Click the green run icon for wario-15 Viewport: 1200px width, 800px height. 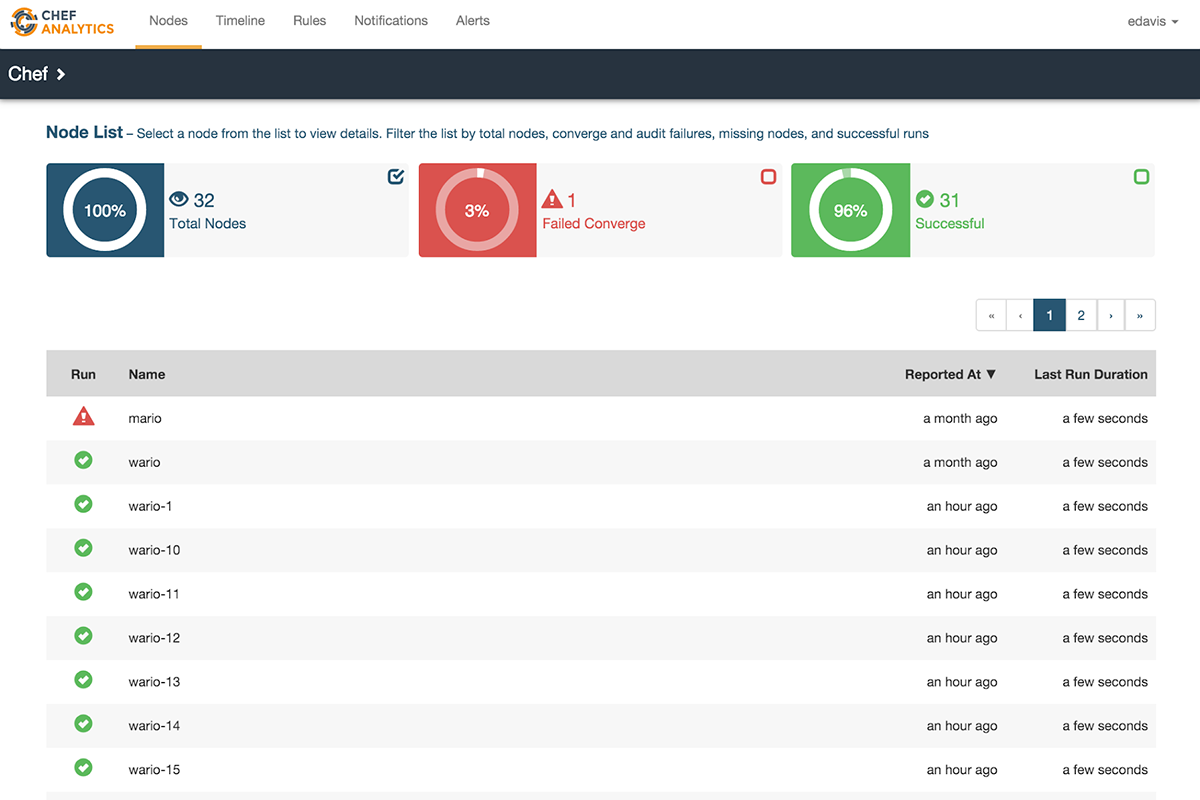point(84,769)
